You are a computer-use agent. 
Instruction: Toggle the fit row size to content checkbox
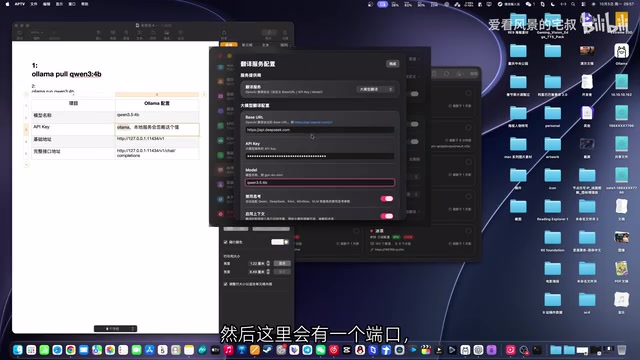pyautogui.click(x=226, y=284)
